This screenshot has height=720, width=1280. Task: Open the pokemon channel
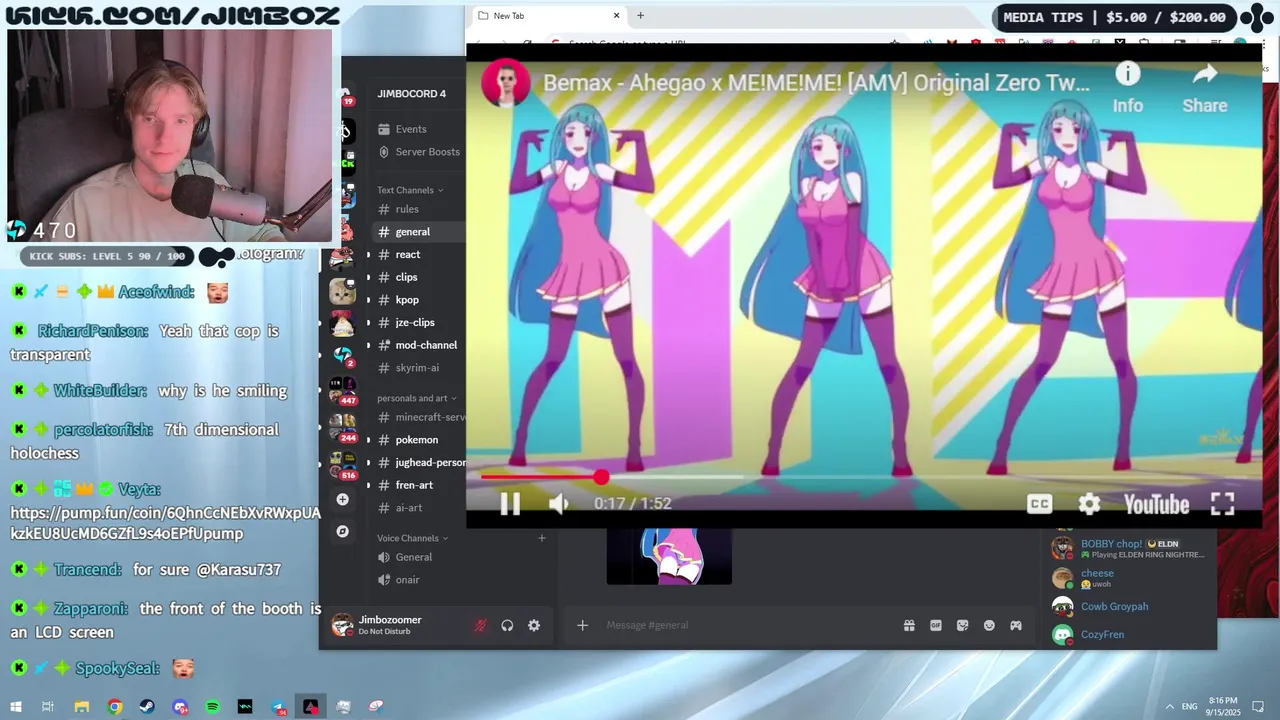pyautogui.click(x=416, y=440)
